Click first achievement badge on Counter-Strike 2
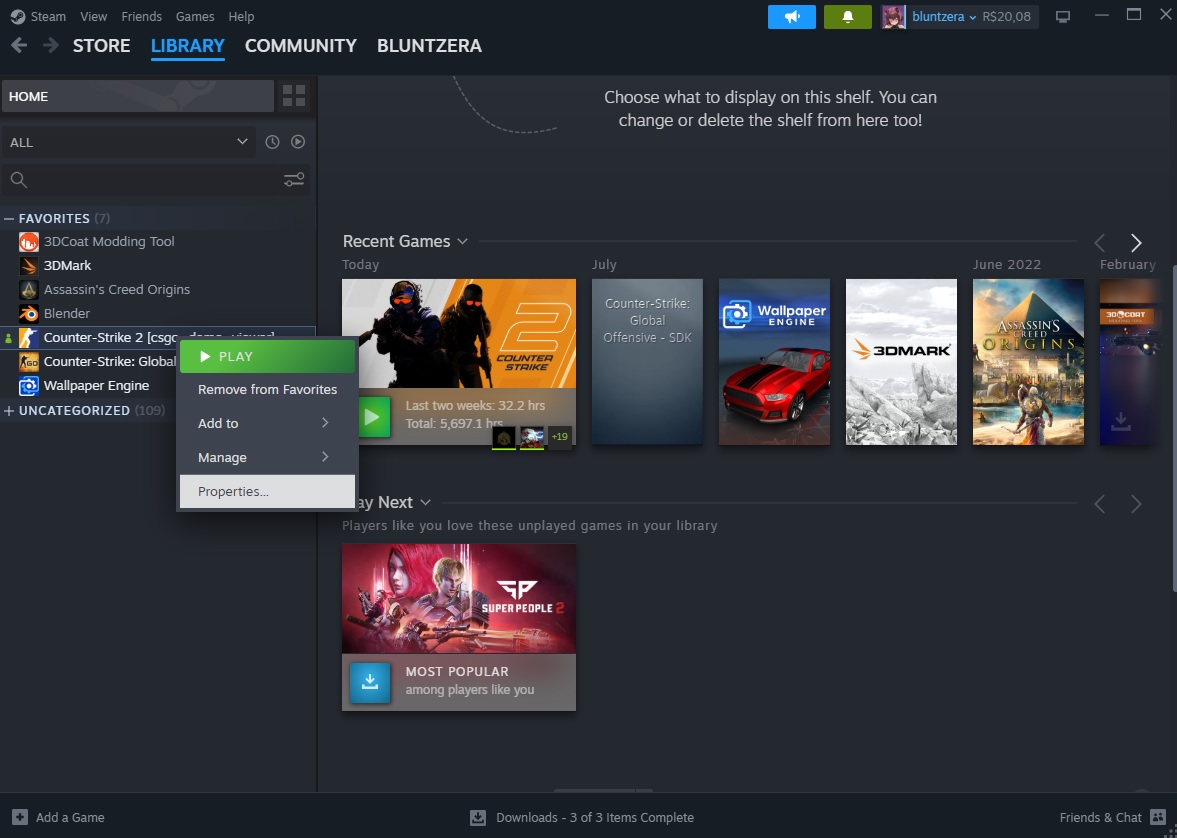Screen dimensions: 1177x838 point(504,437)
